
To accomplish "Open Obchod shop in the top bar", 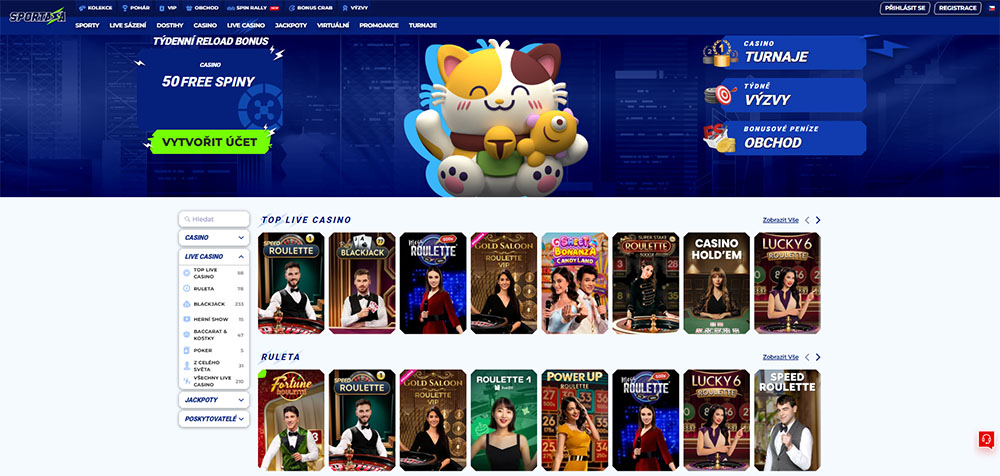I will pyautogui.click(x=202, y=8).
